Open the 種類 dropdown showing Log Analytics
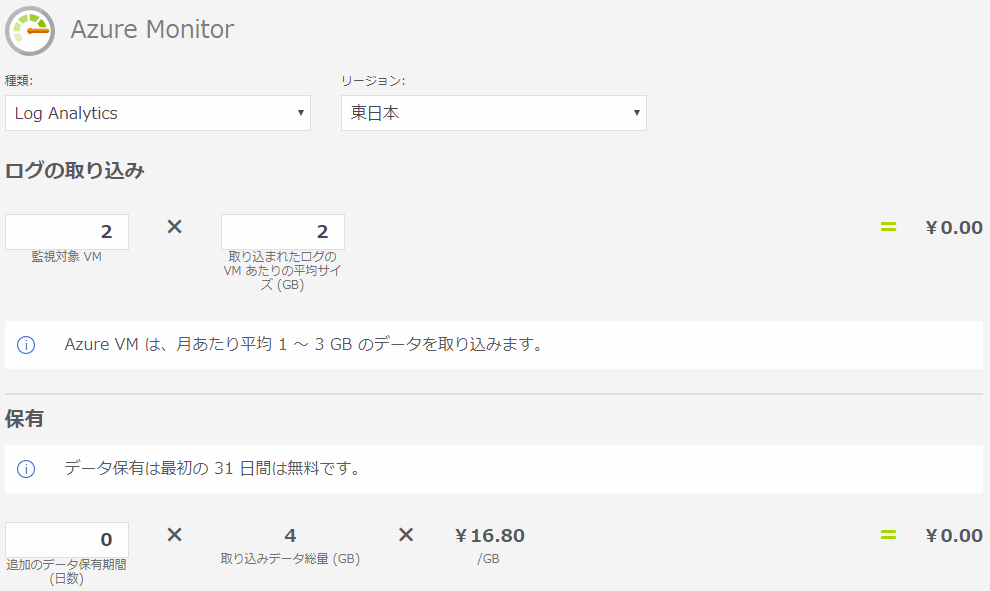The image size is (990, 591). [x=158, y=113]
